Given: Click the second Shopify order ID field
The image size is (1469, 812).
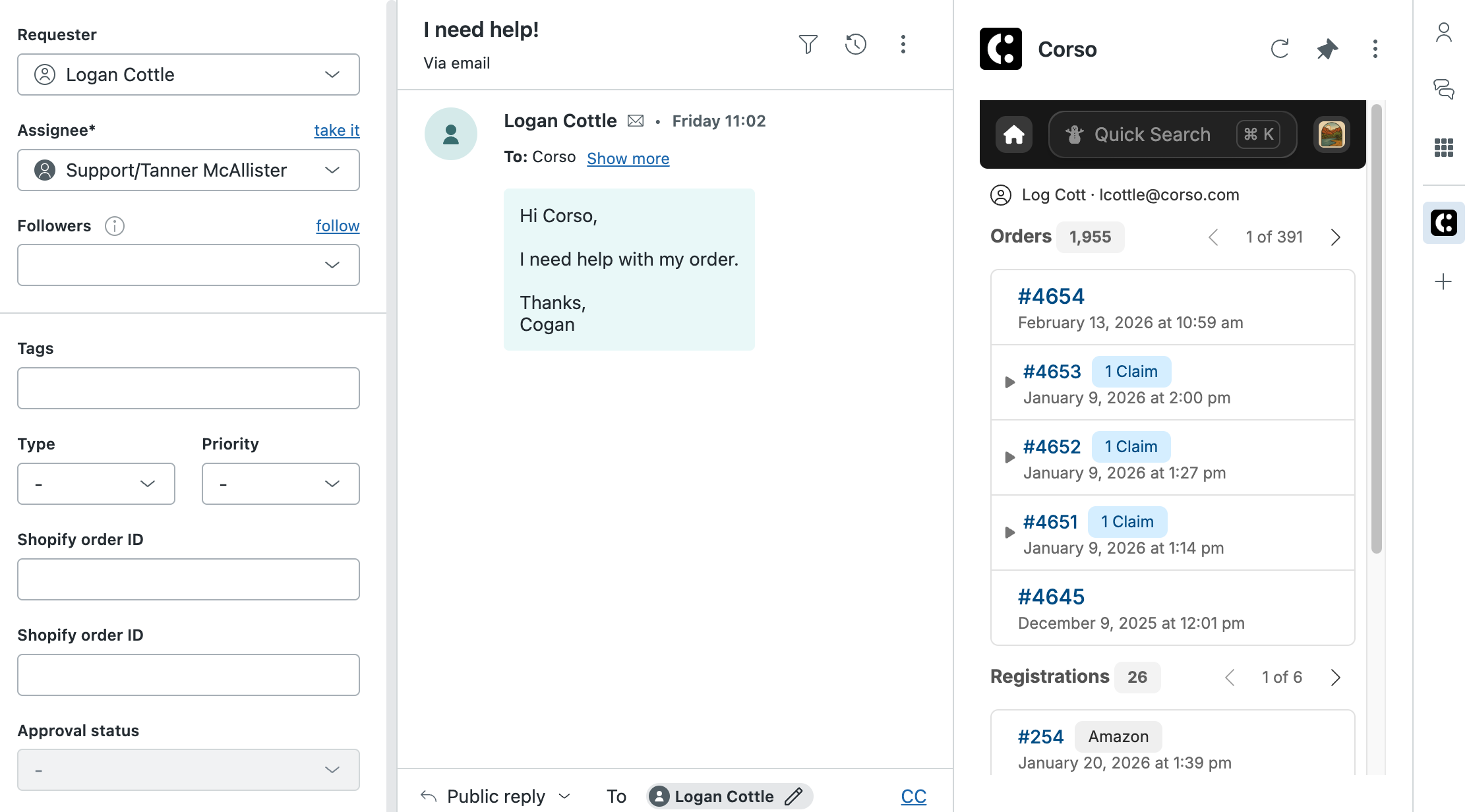Looking at the screenshot, I should click(x=189, y=675).
